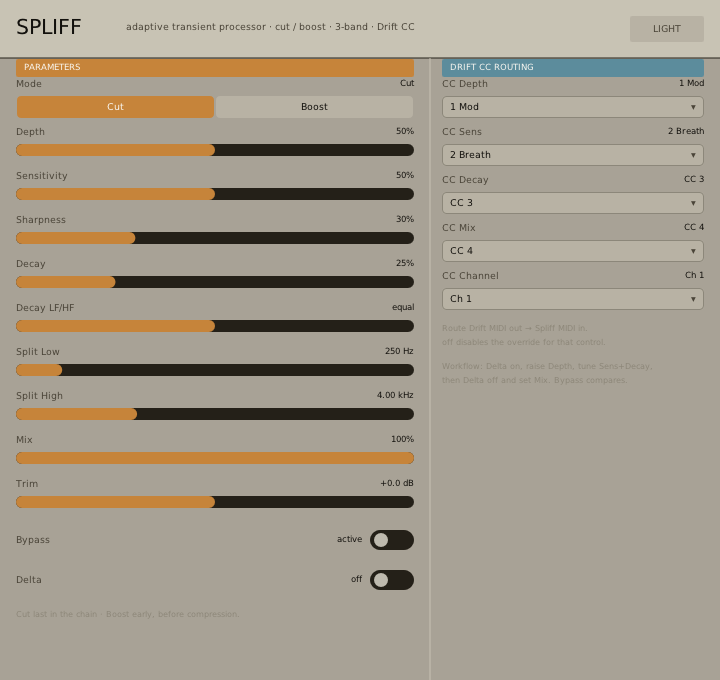This screenshot has height=680, width=720.
Task: Click the DRIFT CC ROUTING header
Action: [x=573, y=67]
